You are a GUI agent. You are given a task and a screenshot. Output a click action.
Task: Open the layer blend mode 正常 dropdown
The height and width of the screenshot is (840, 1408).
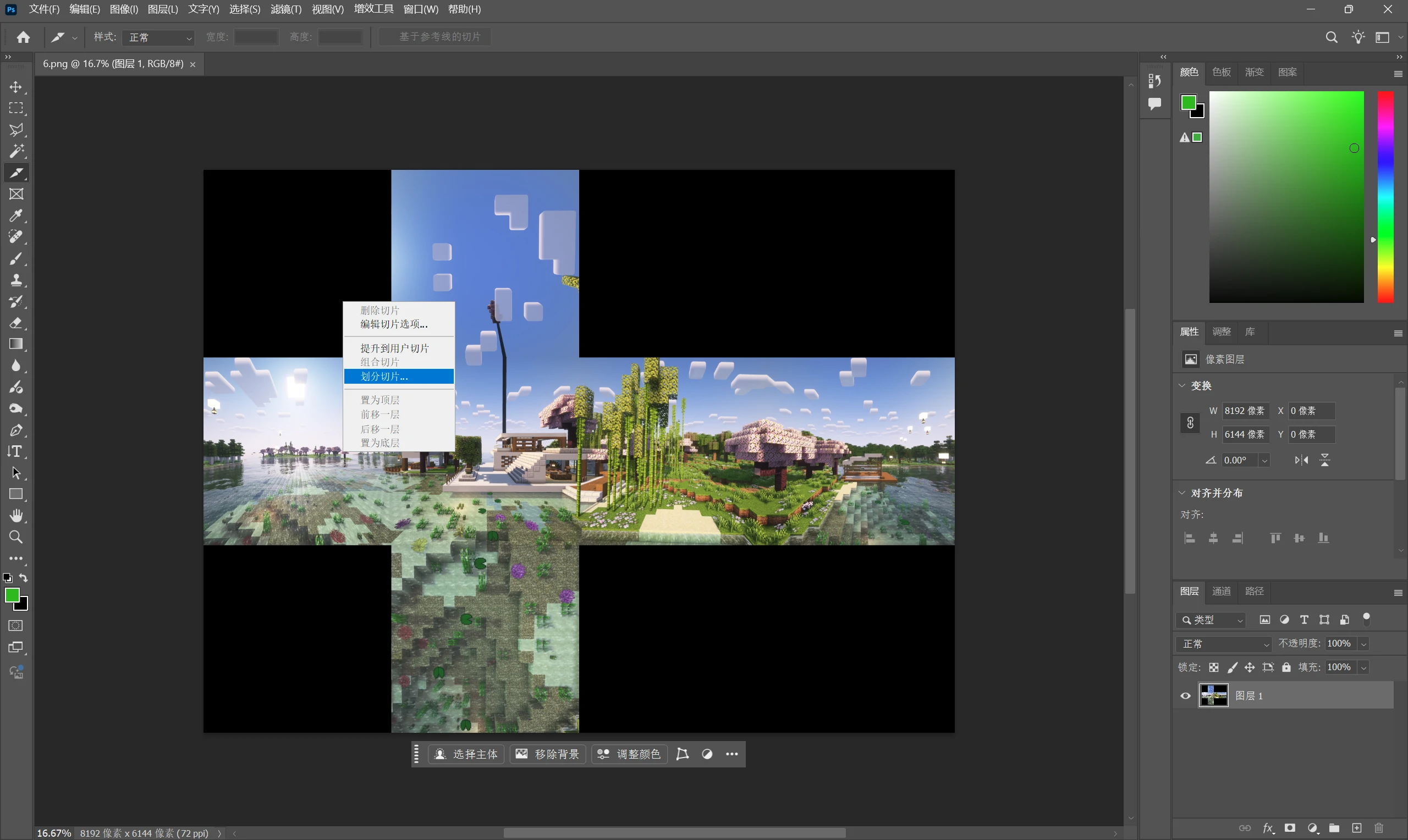click(1224, 644)
